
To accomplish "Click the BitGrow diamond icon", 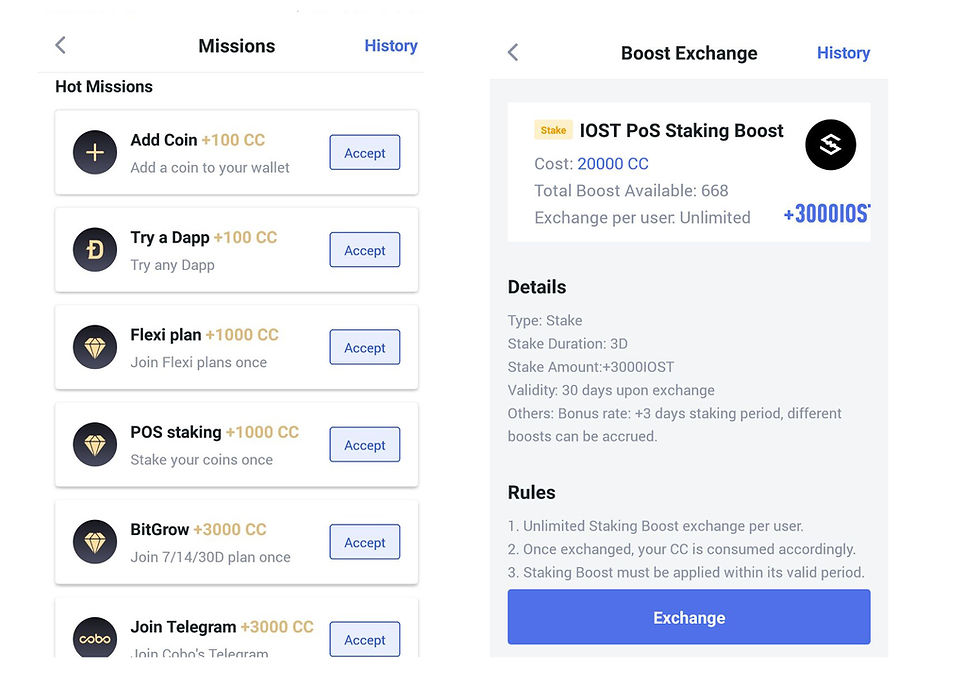I will click(95, 542).
